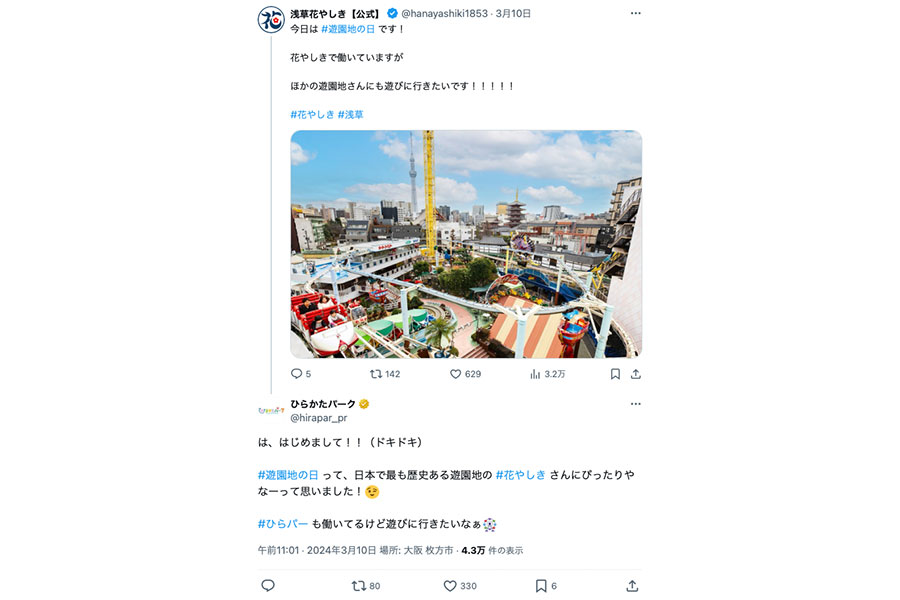Open the Hanayashiki profile avatar
This screenshot has height=600, width=900.
(271, 19)
